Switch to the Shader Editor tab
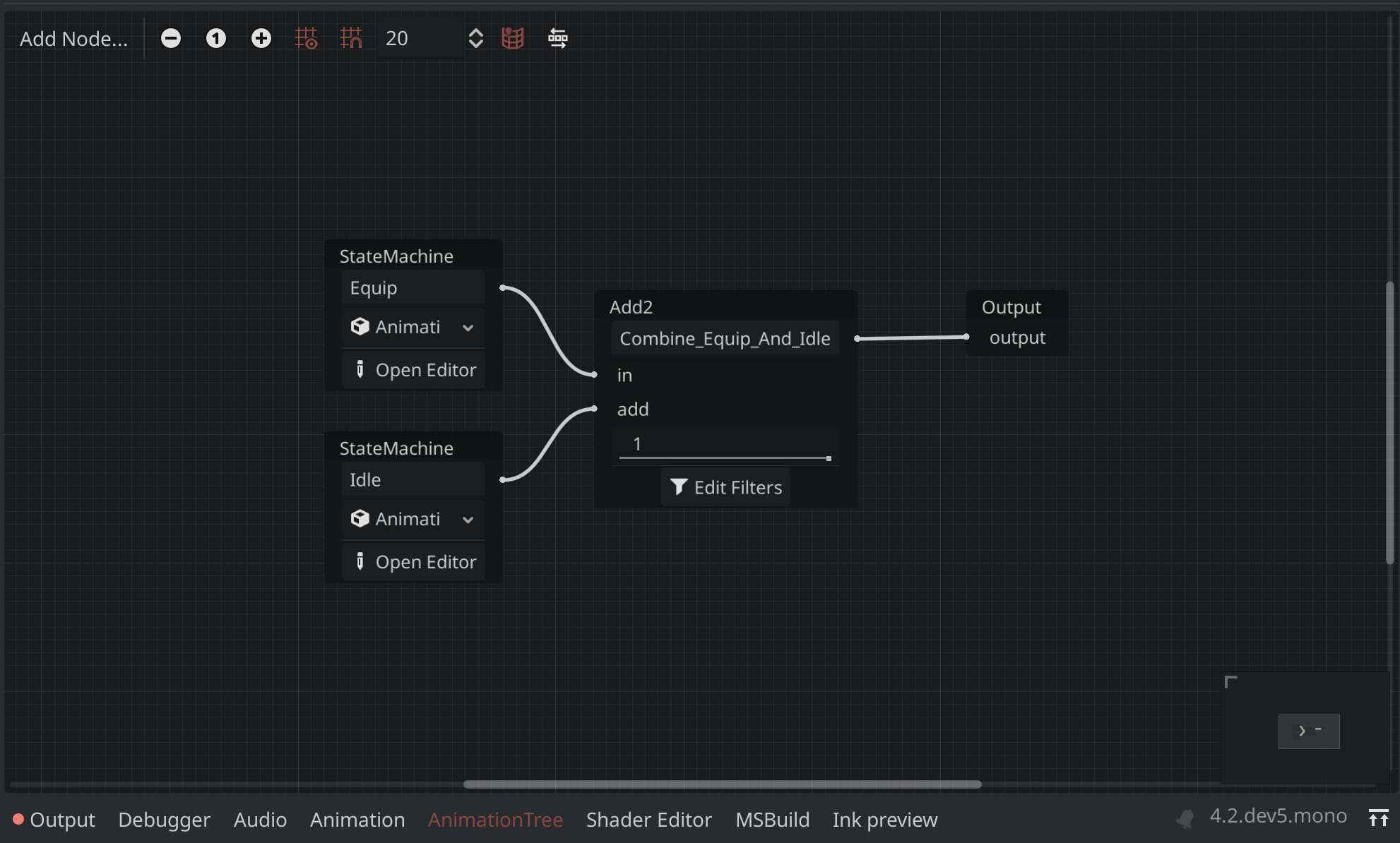The width and height of the screenshot is (1400, 843). 648,820
